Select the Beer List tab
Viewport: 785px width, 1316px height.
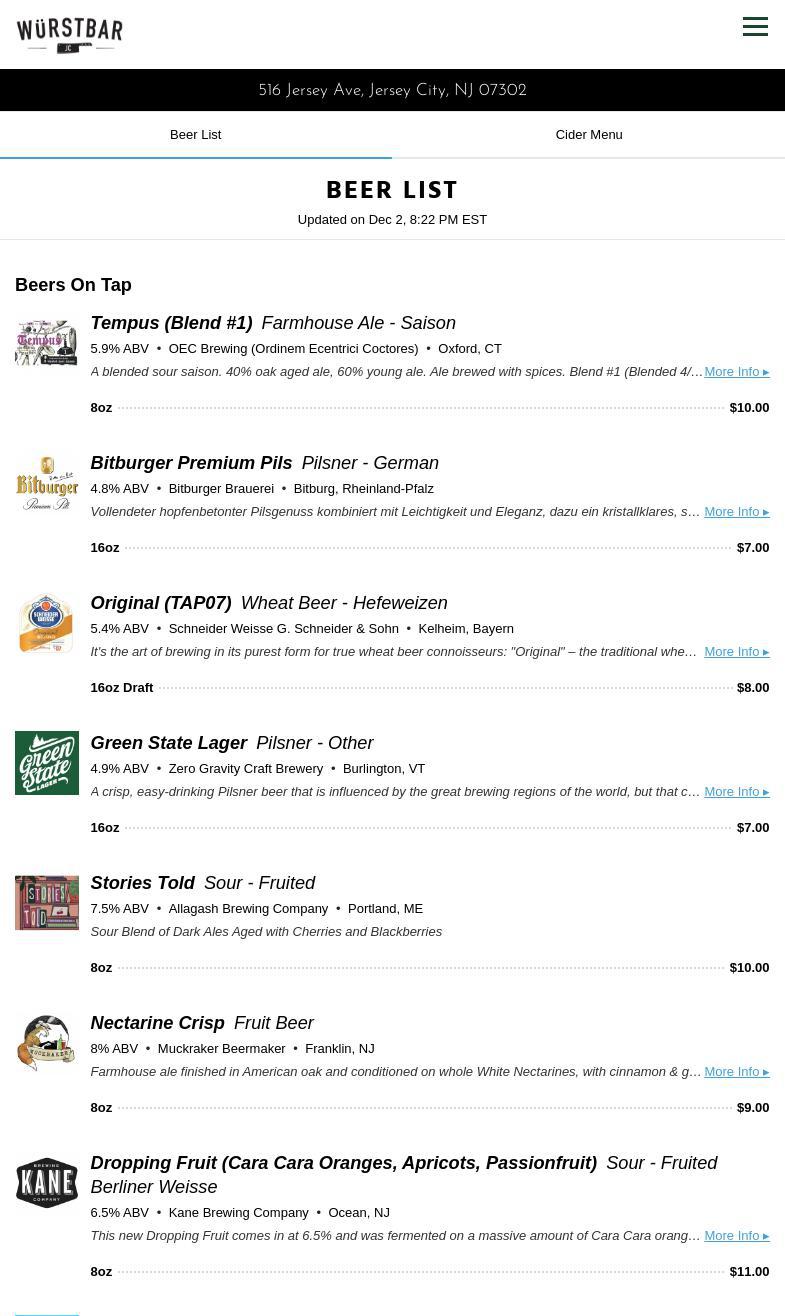pos(195,135)
